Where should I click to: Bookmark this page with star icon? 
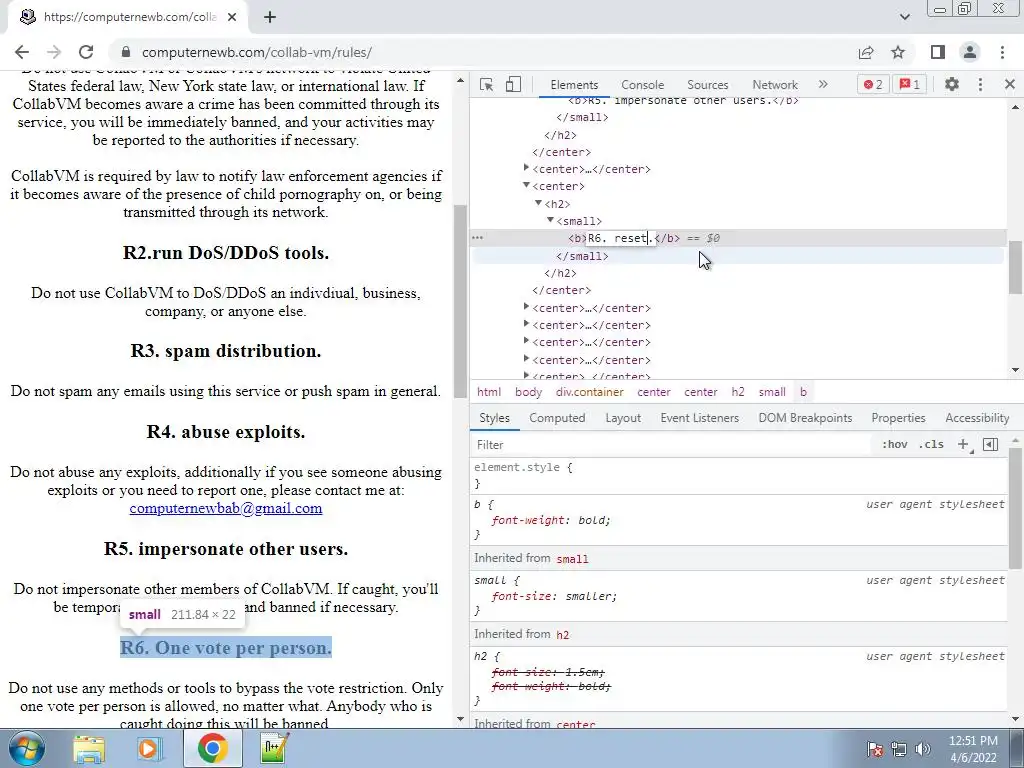point(898,52)
